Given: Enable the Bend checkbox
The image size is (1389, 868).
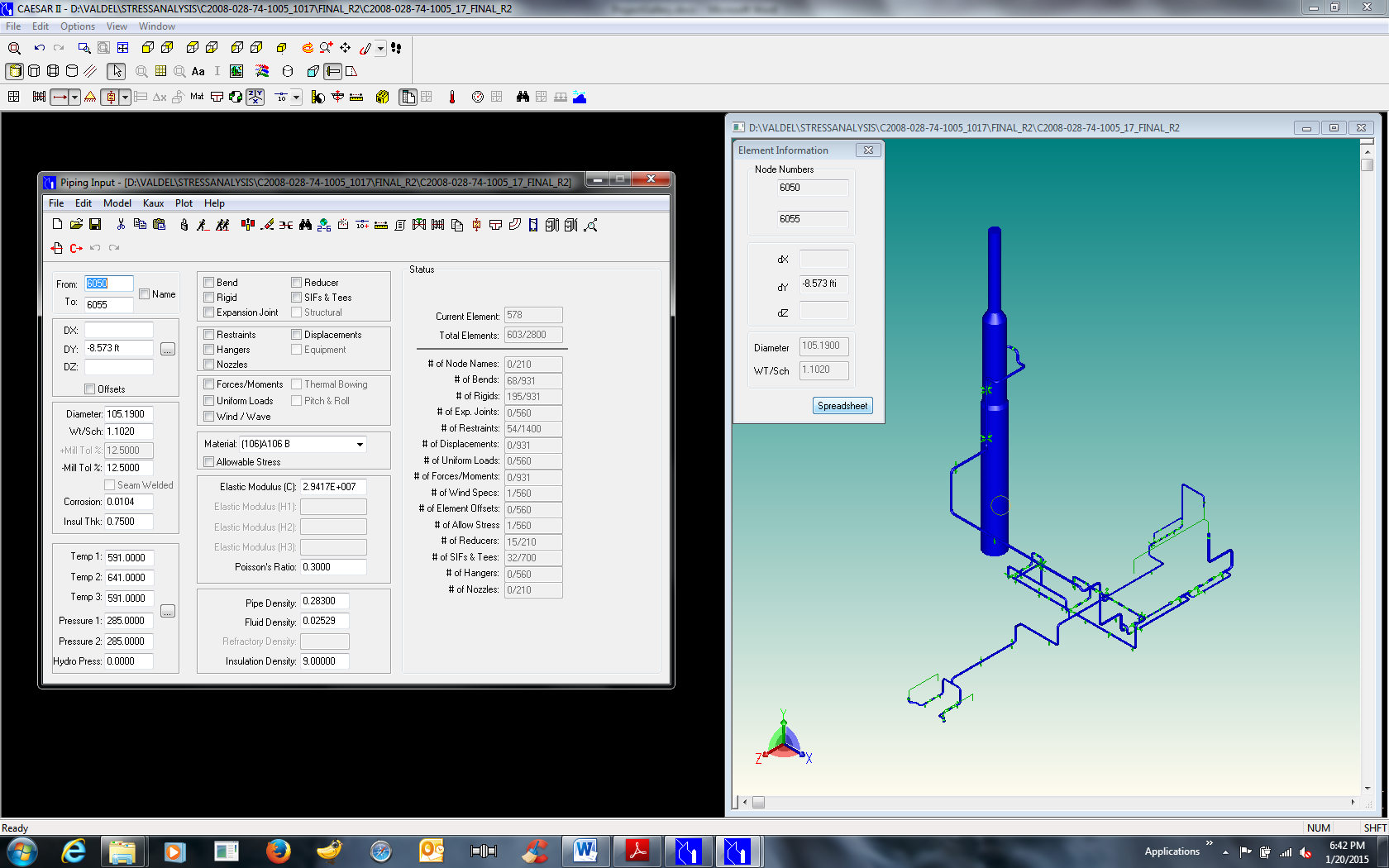Looking at the screenshot, I should tap(209, 283).
